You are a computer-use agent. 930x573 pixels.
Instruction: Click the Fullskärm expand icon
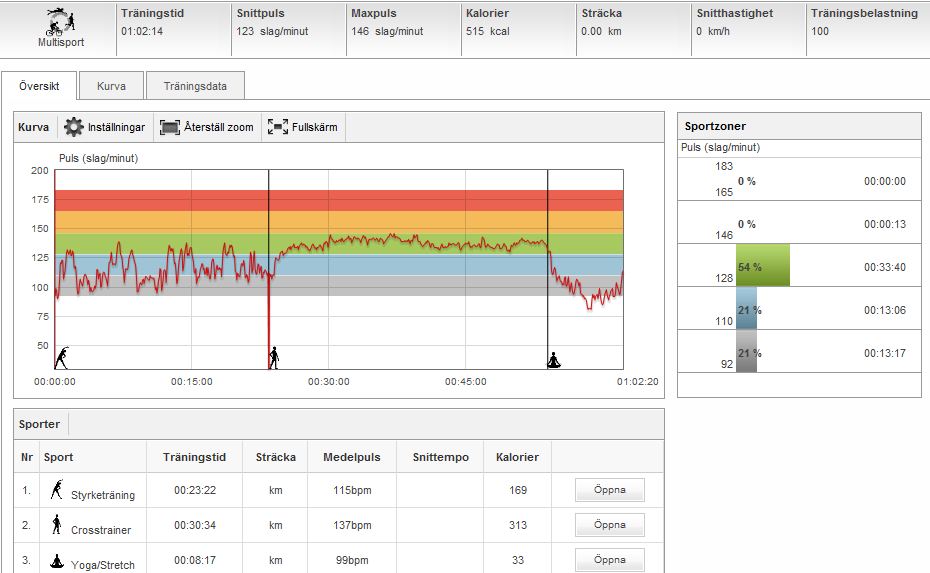[x=277, y=128]
